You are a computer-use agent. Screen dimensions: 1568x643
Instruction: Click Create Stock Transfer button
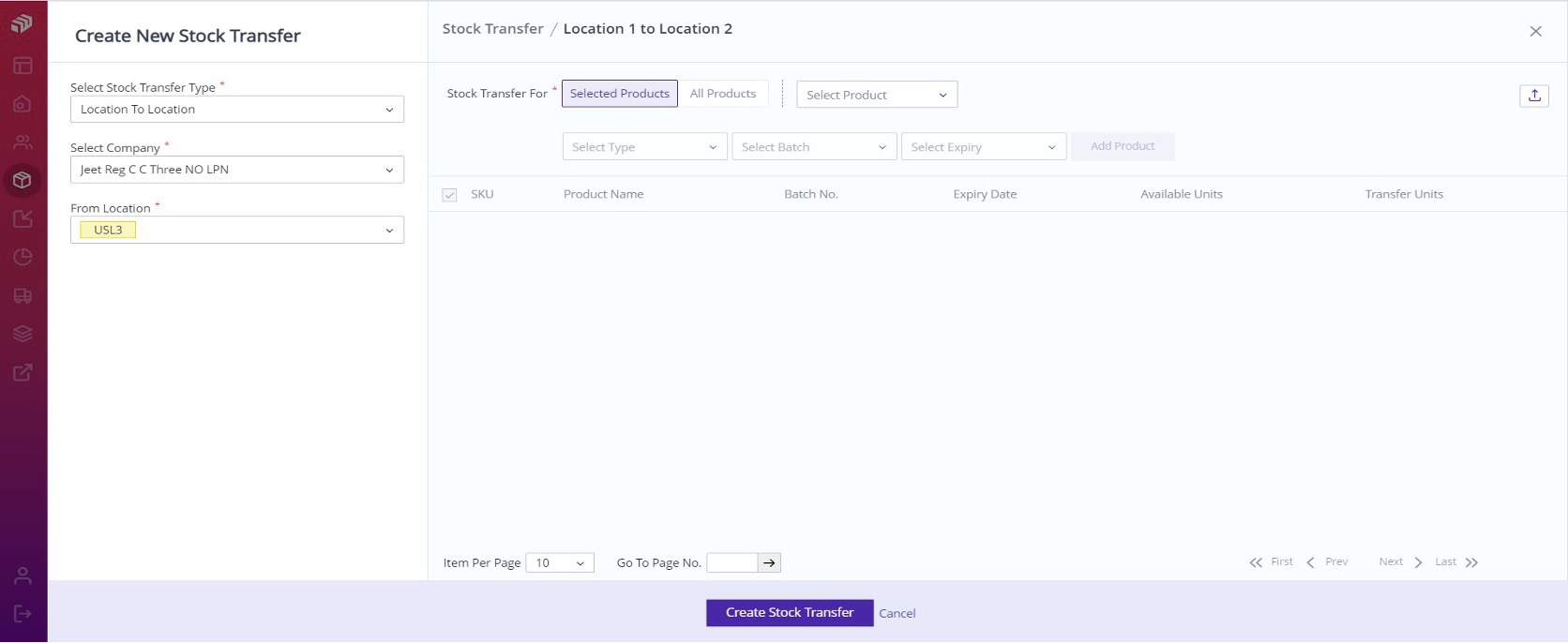(x=790, y=613)
